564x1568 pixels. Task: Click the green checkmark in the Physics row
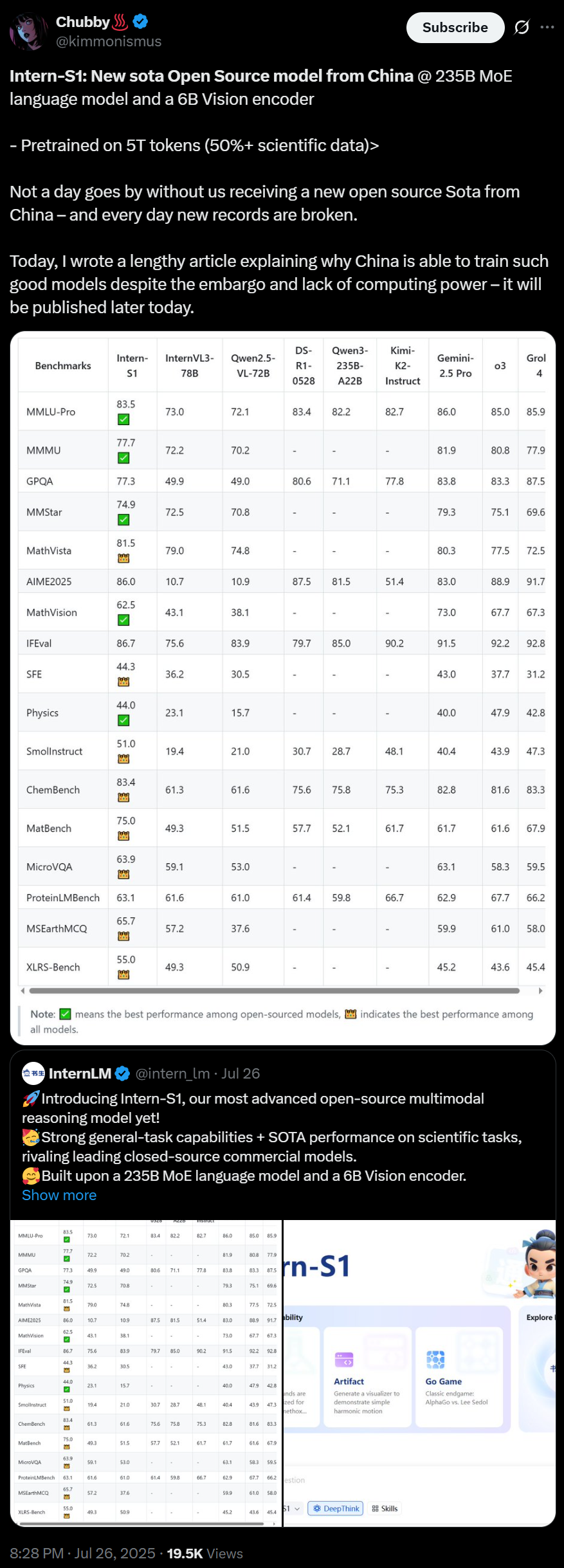click(x=123, y=720)
